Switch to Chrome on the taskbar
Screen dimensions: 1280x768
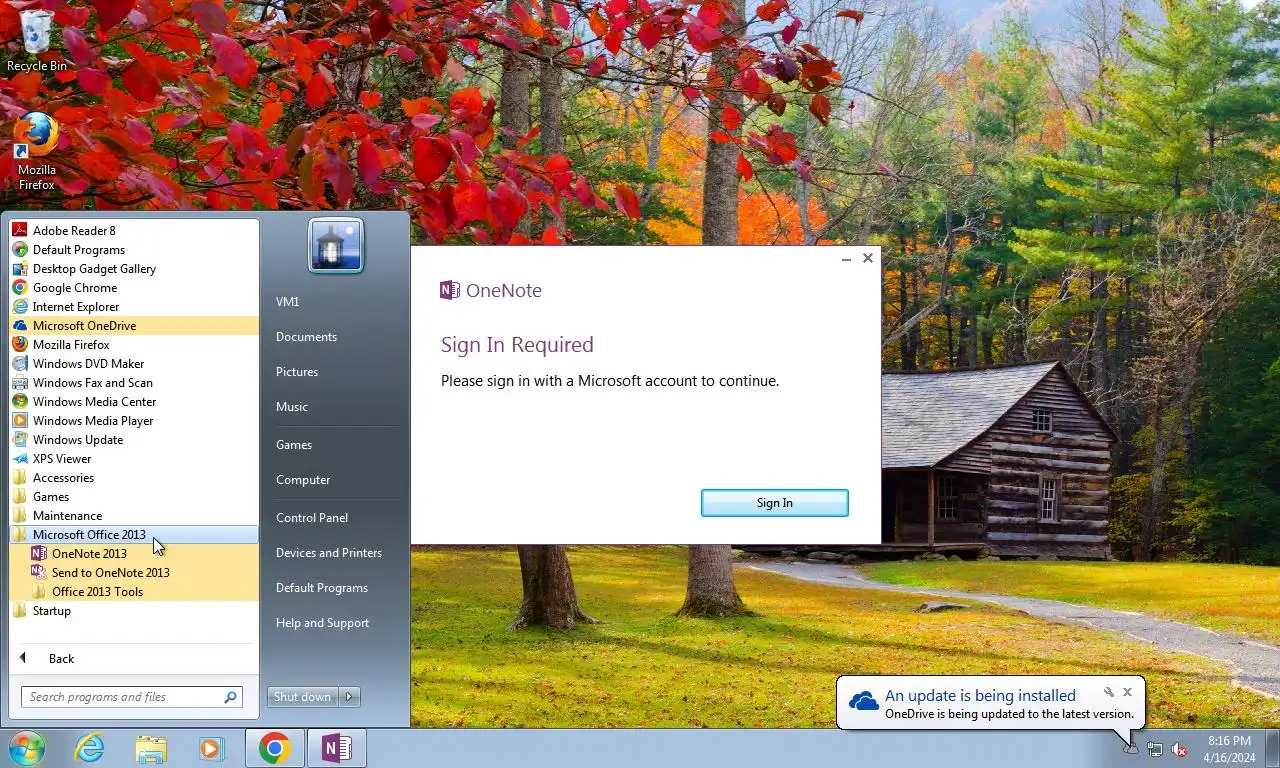(274, 748)
